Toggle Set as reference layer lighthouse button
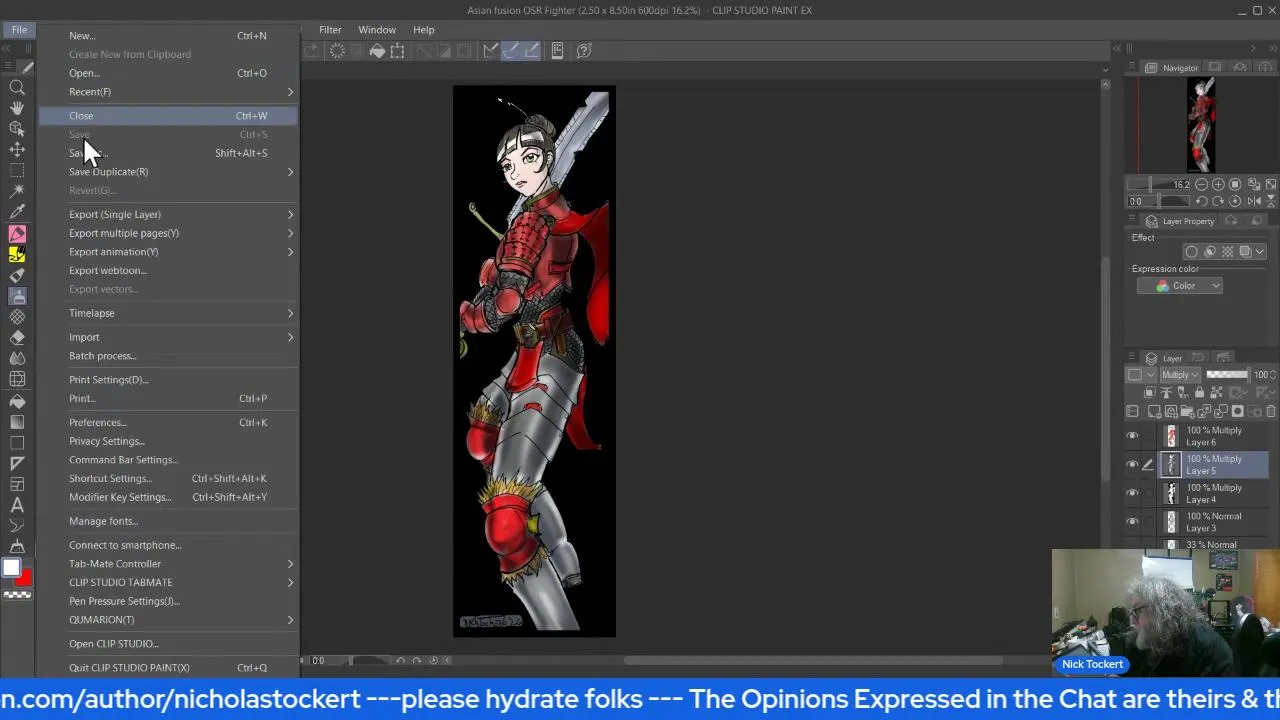1280x720 pixels. pos(1166,392)
